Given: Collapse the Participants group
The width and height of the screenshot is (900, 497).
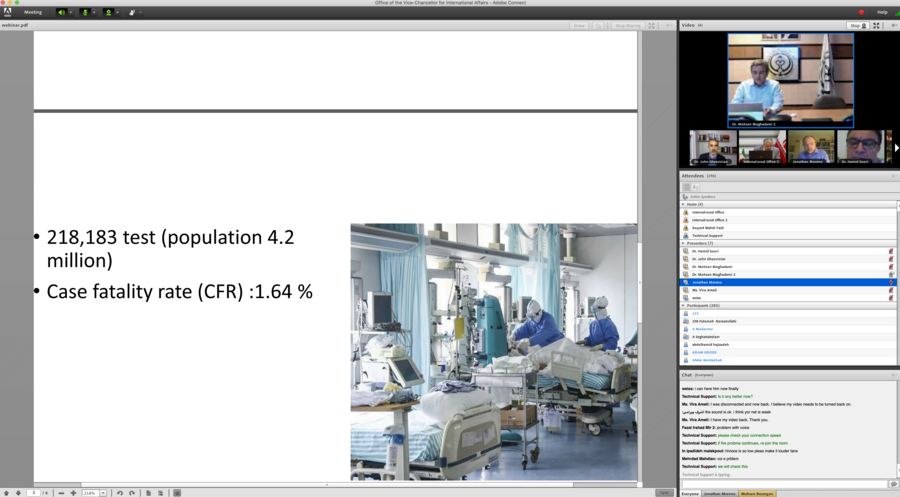Looking at the screenshot, I should (683, 305).
